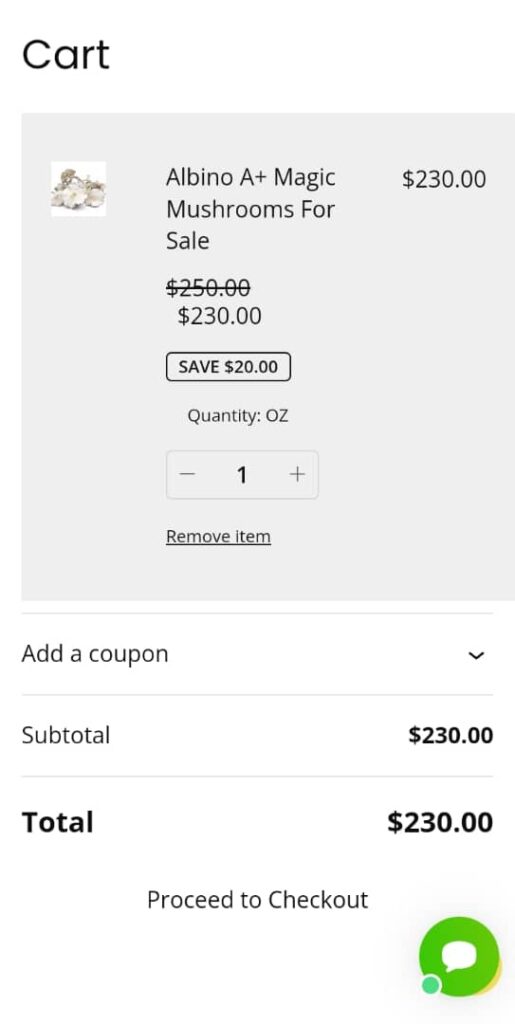This screenshot has height=1024, width=515.
Task: Click the chevron arrow beside Add a coupon
Action: (x=477, y=656)
